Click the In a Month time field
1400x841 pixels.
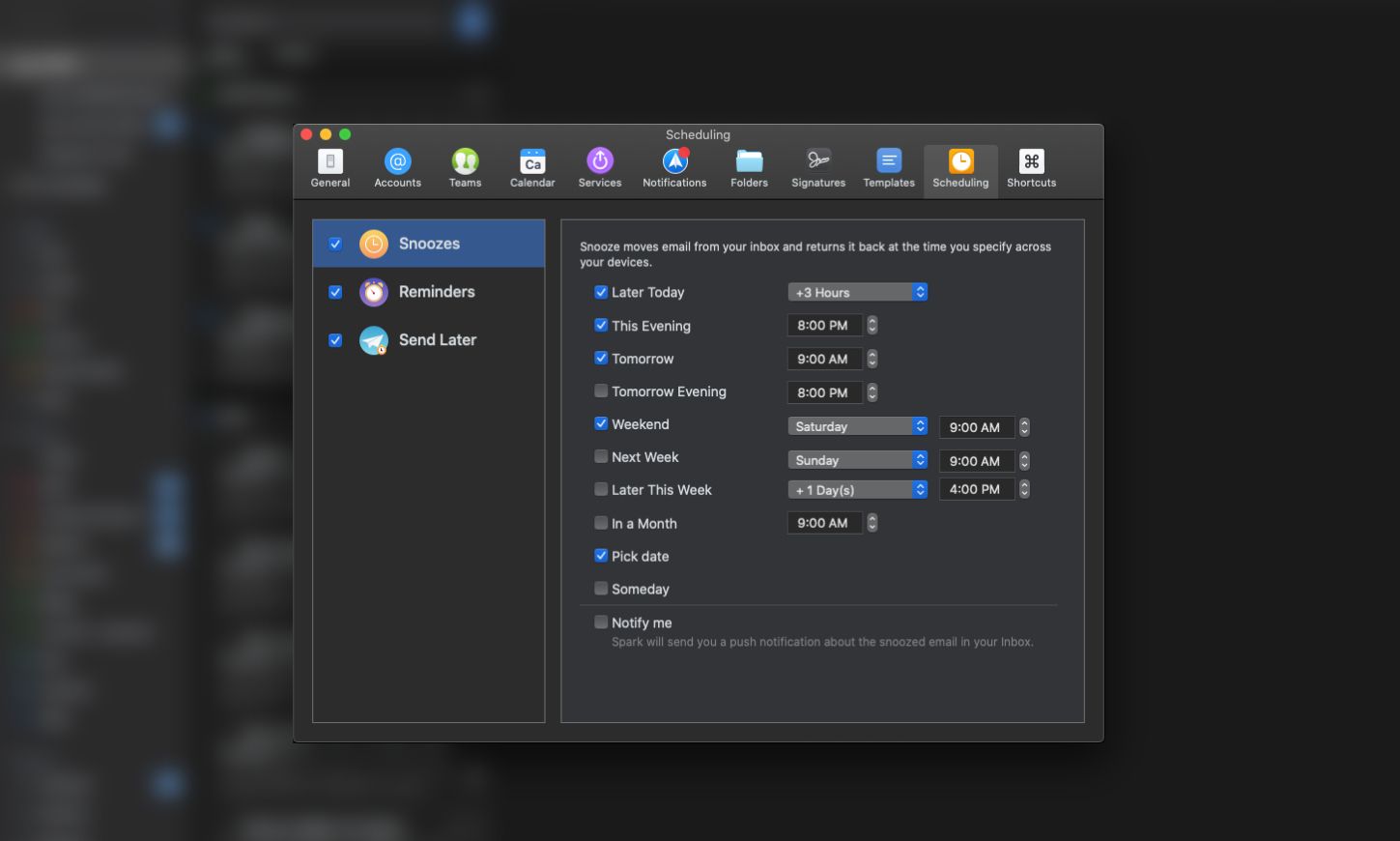[823, 523]
